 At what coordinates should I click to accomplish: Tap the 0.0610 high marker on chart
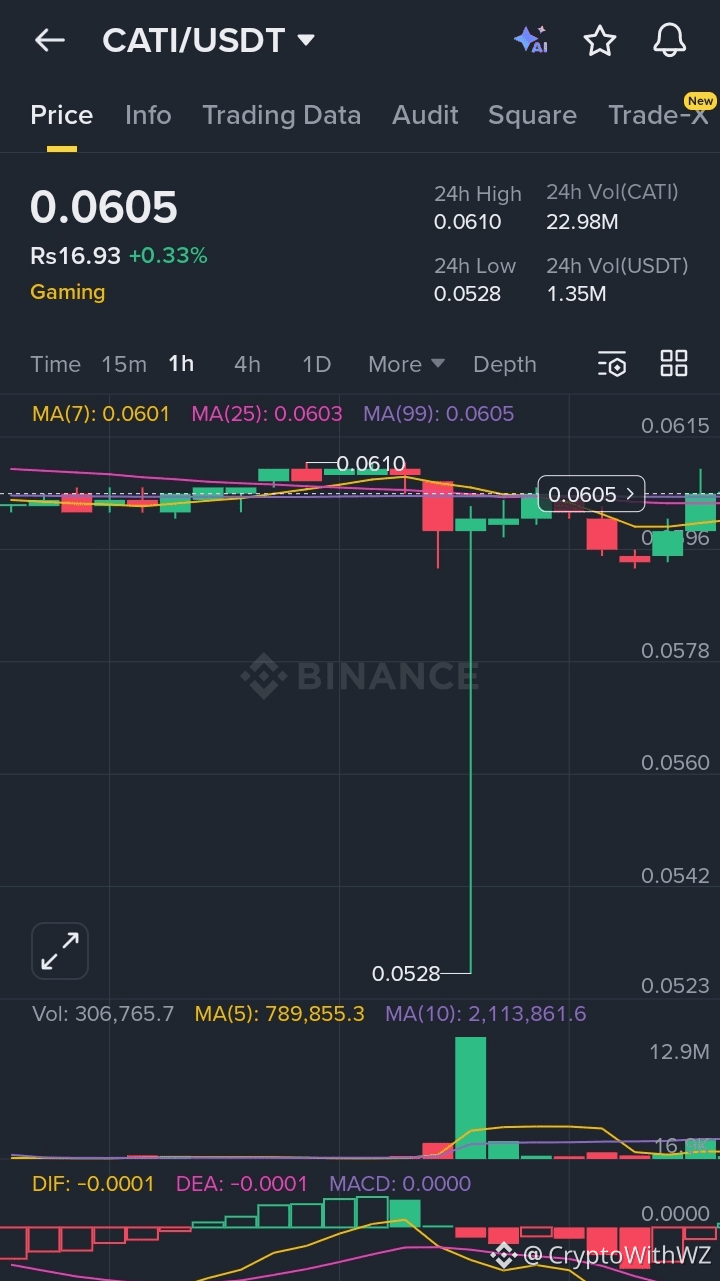371,464
